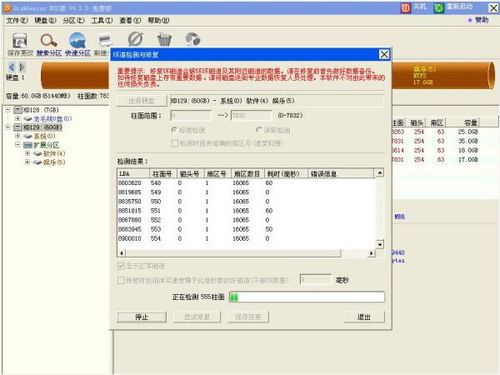The height and width of the screenshot is (375, 500).
Task: Collapse the HD129 (60GB) disk tree node
Action: click(8, 127)
